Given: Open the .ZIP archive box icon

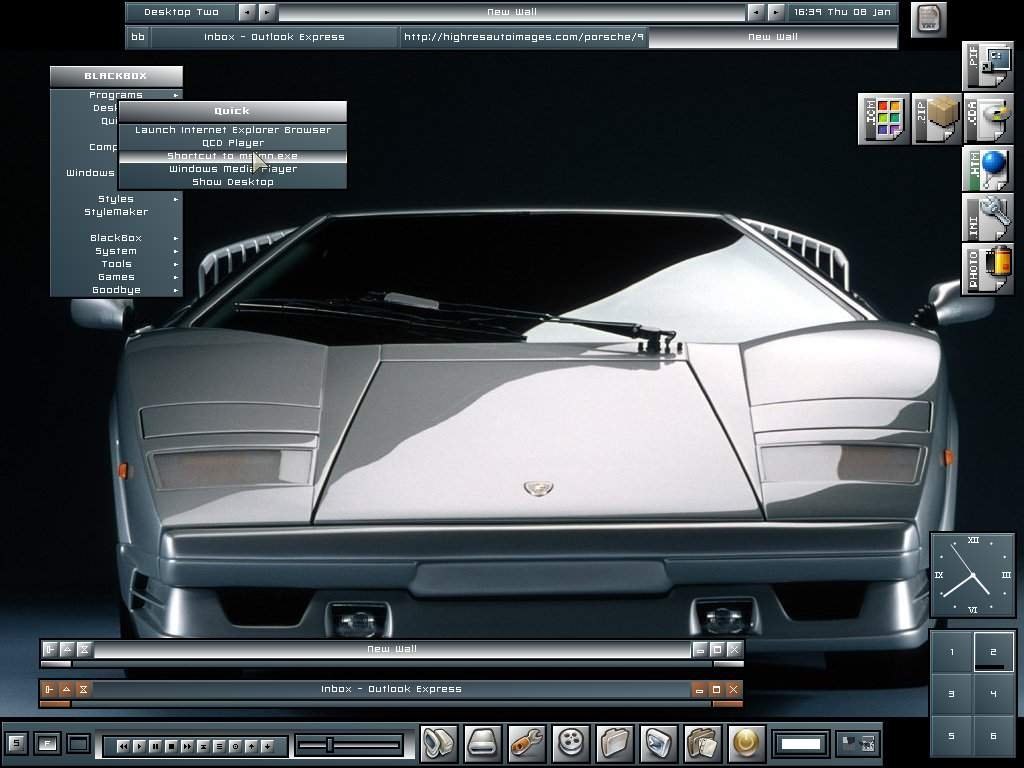Looking at the screenshot, I should tap(936, 119).
